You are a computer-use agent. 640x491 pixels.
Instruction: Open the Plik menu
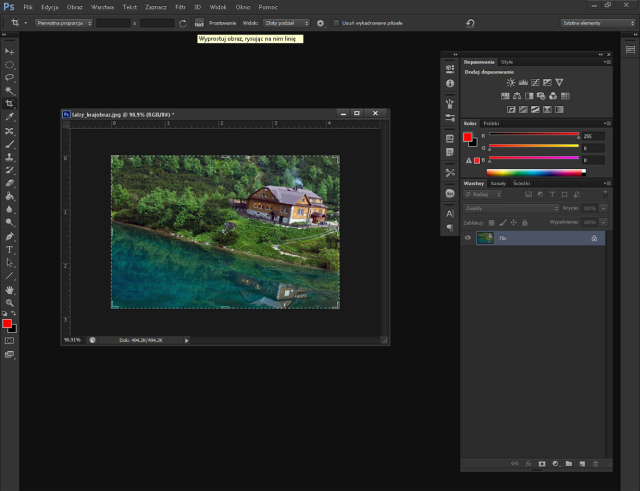[28, 7]
